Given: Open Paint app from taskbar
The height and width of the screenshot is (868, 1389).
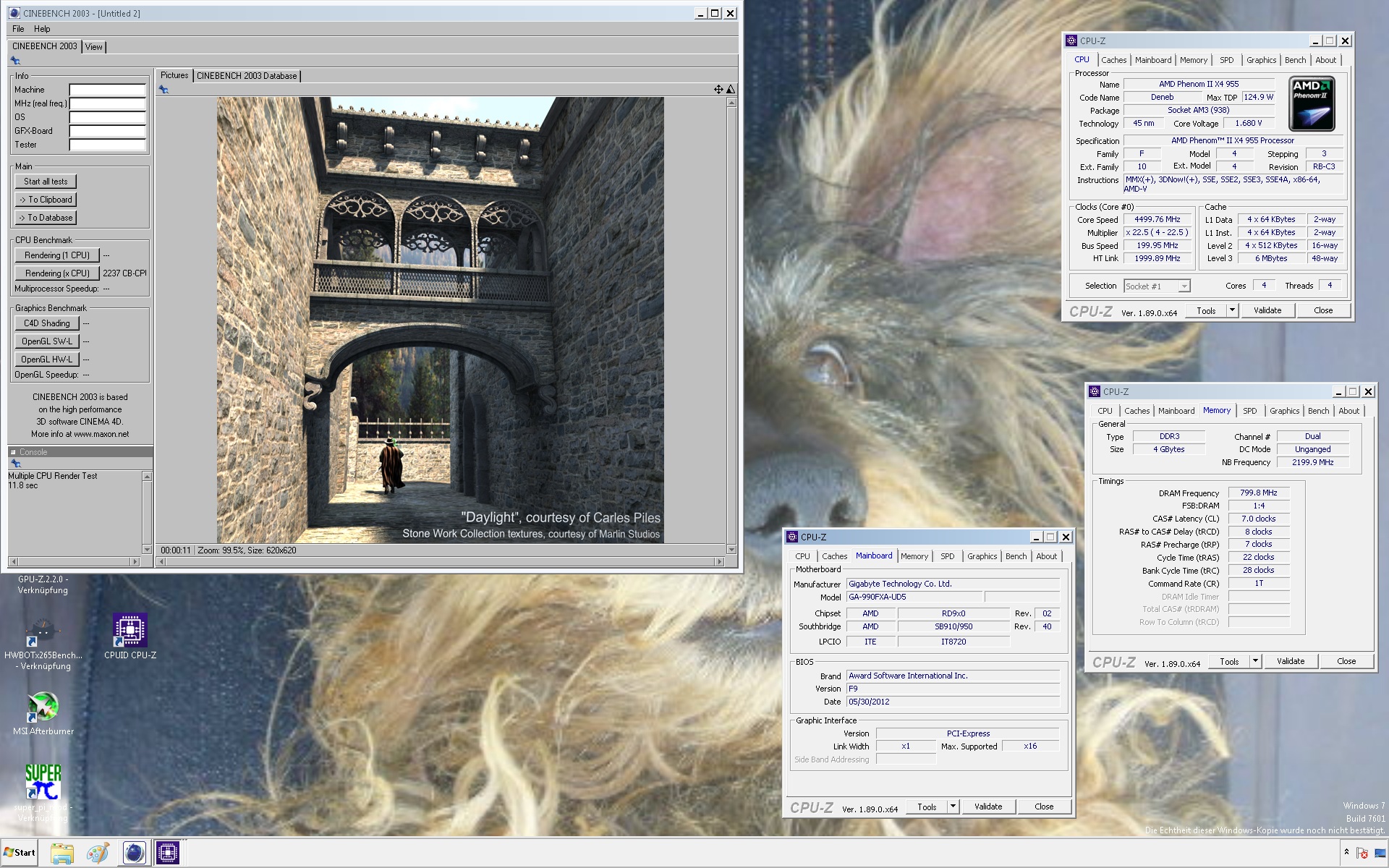Looking at the screenshot, I should [x=98, y=853].
